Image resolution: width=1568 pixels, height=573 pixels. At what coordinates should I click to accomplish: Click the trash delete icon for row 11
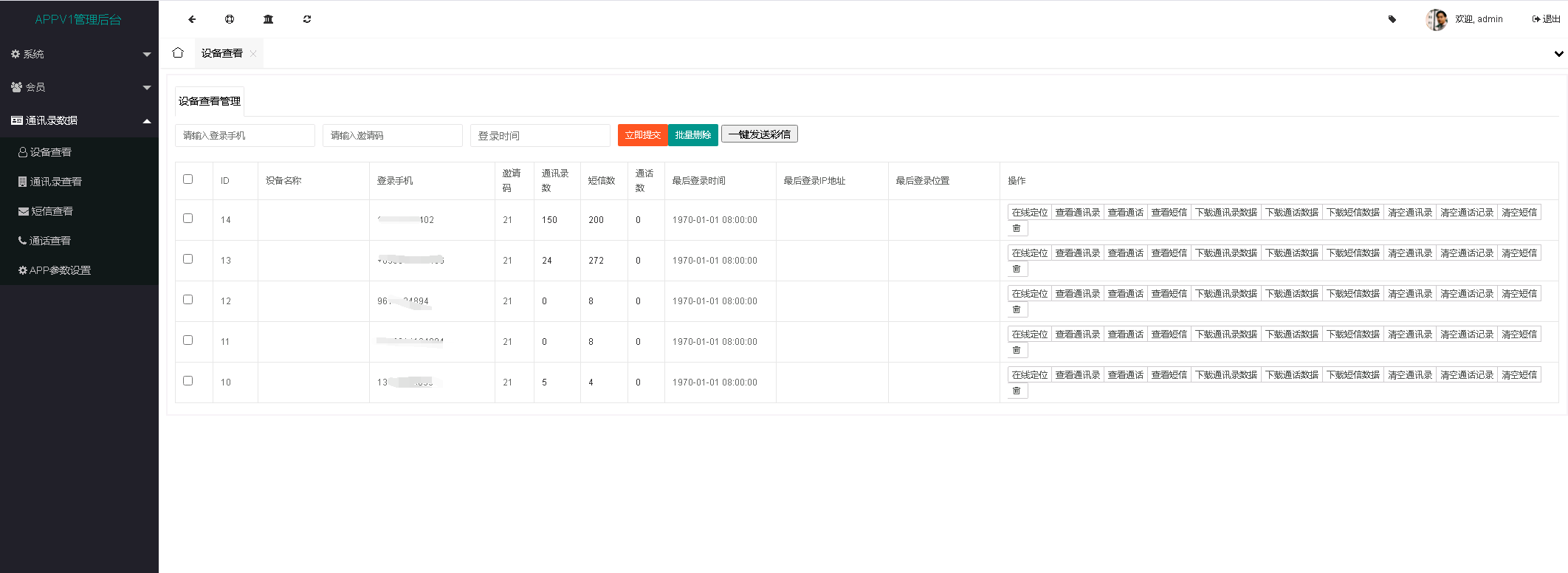(x=1017, y=351)
